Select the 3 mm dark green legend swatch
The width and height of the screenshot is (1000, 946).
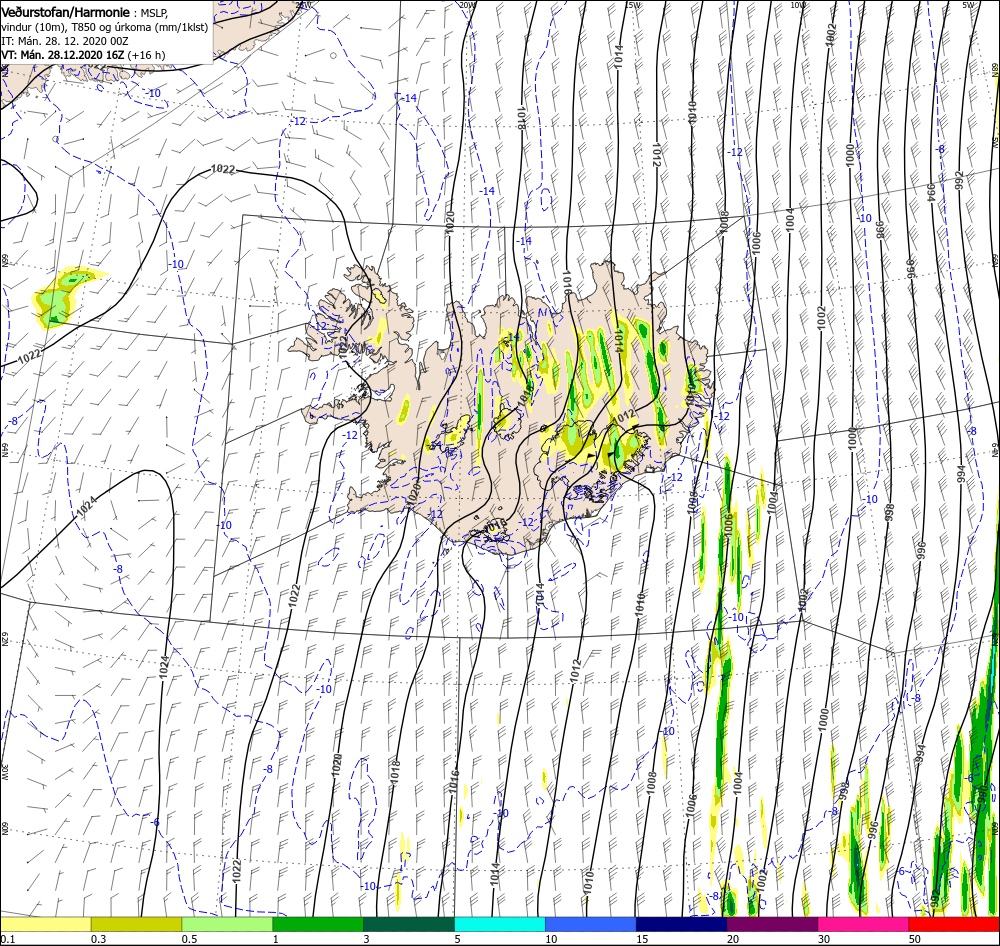[409, 924]
